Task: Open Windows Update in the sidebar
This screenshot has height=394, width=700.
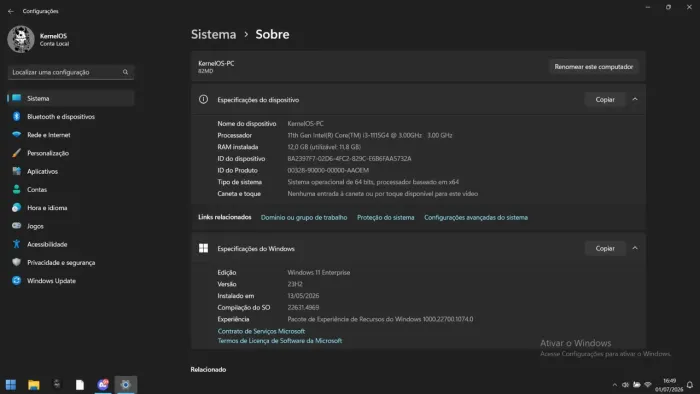Action: point(71,281)
